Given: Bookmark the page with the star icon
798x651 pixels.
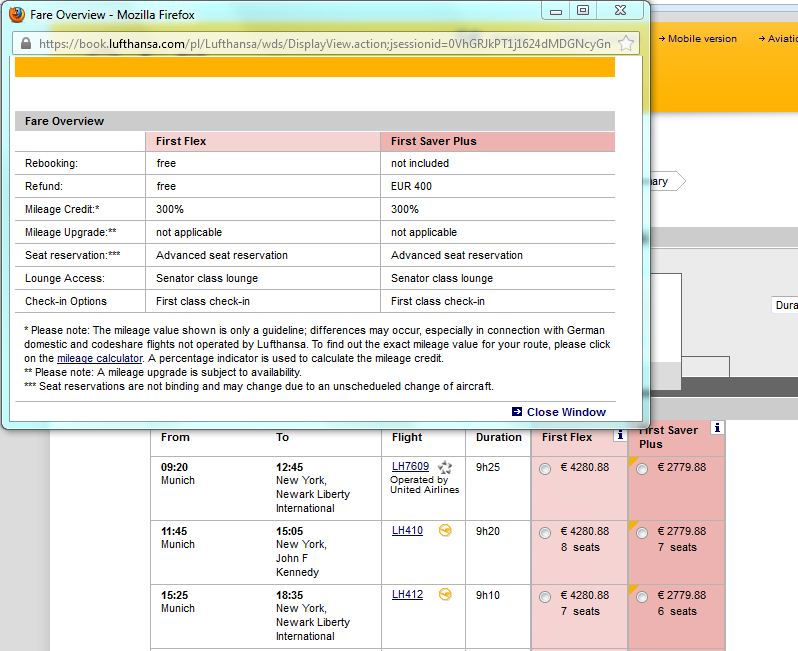Looking at the screenshot, I should 626,43.
